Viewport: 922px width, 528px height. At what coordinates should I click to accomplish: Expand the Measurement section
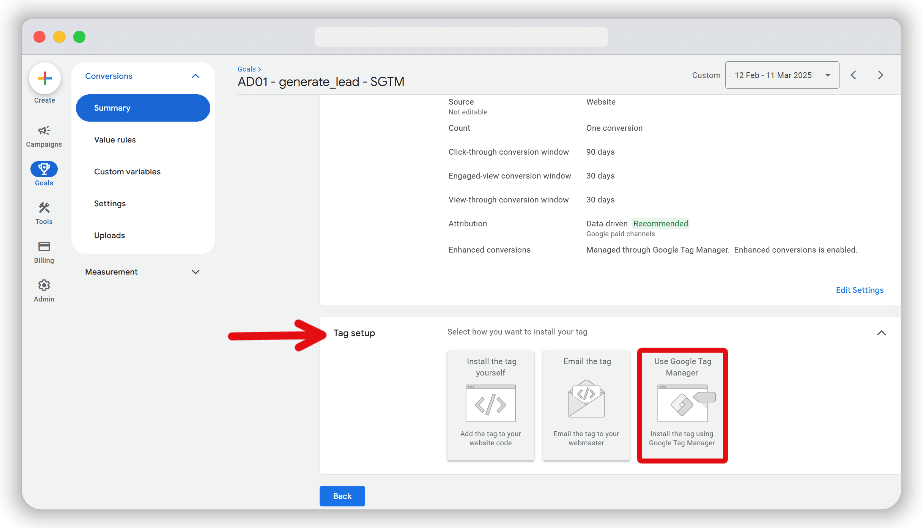pyautogui.click(x=195, y=272)
